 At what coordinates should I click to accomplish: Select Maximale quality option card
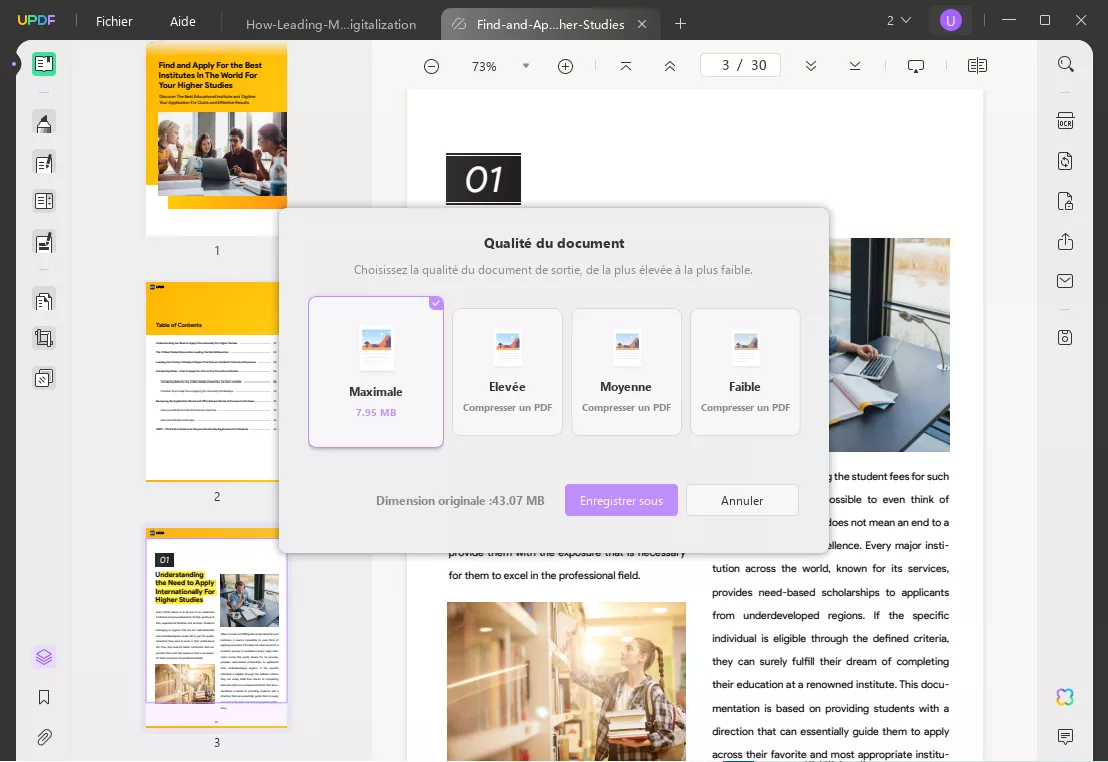point(376,372)
